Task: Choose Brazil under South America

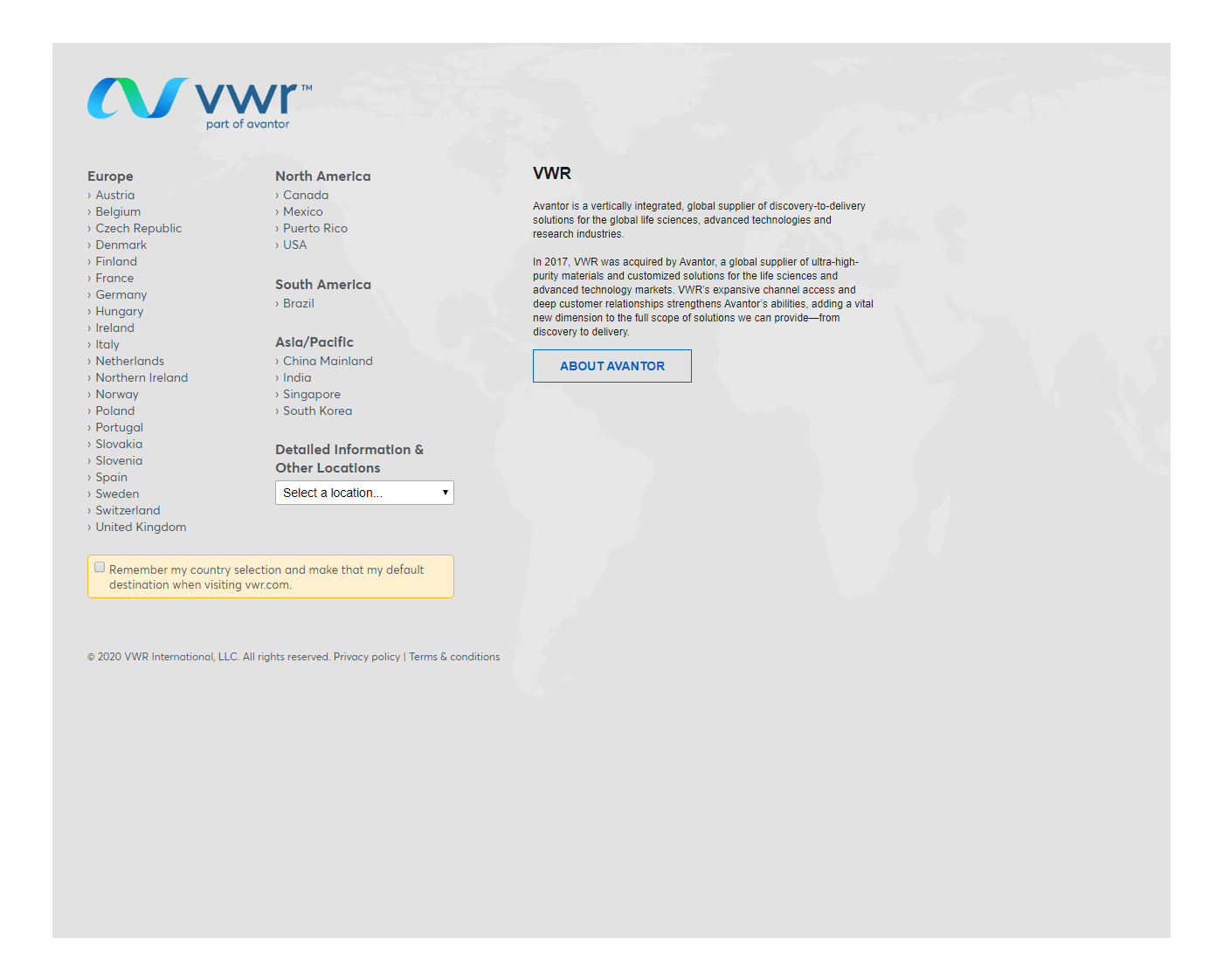Action: [298, 304]
